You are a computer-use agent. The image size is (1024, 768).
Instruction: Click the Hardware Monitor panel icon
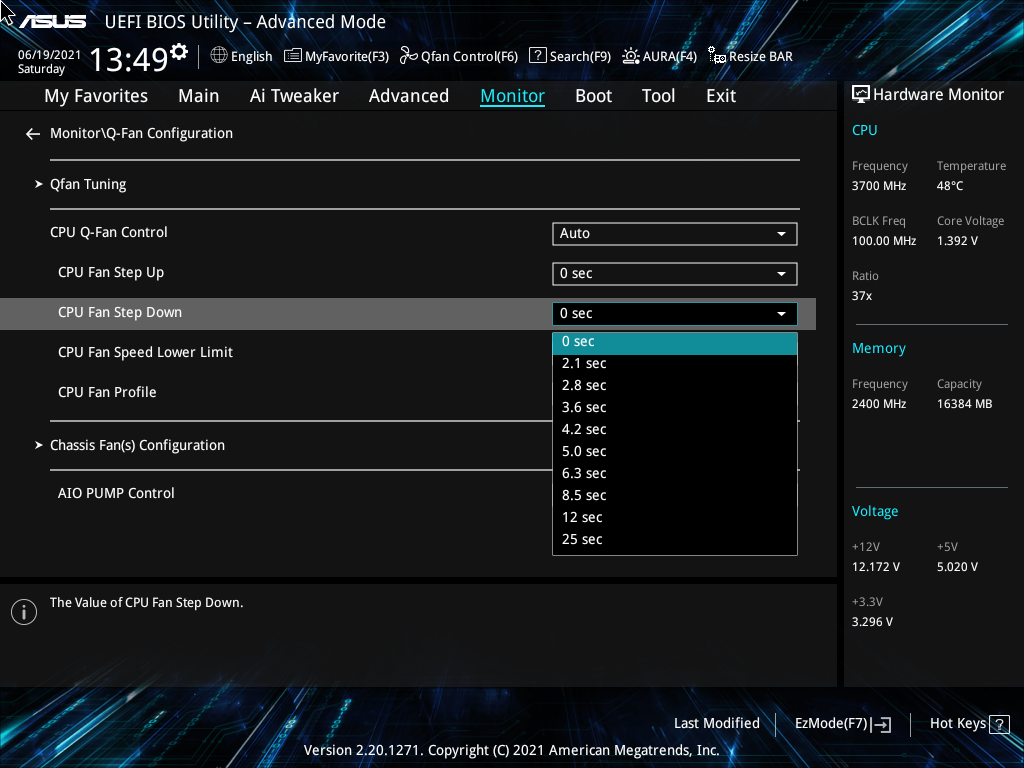click(860, 94)
